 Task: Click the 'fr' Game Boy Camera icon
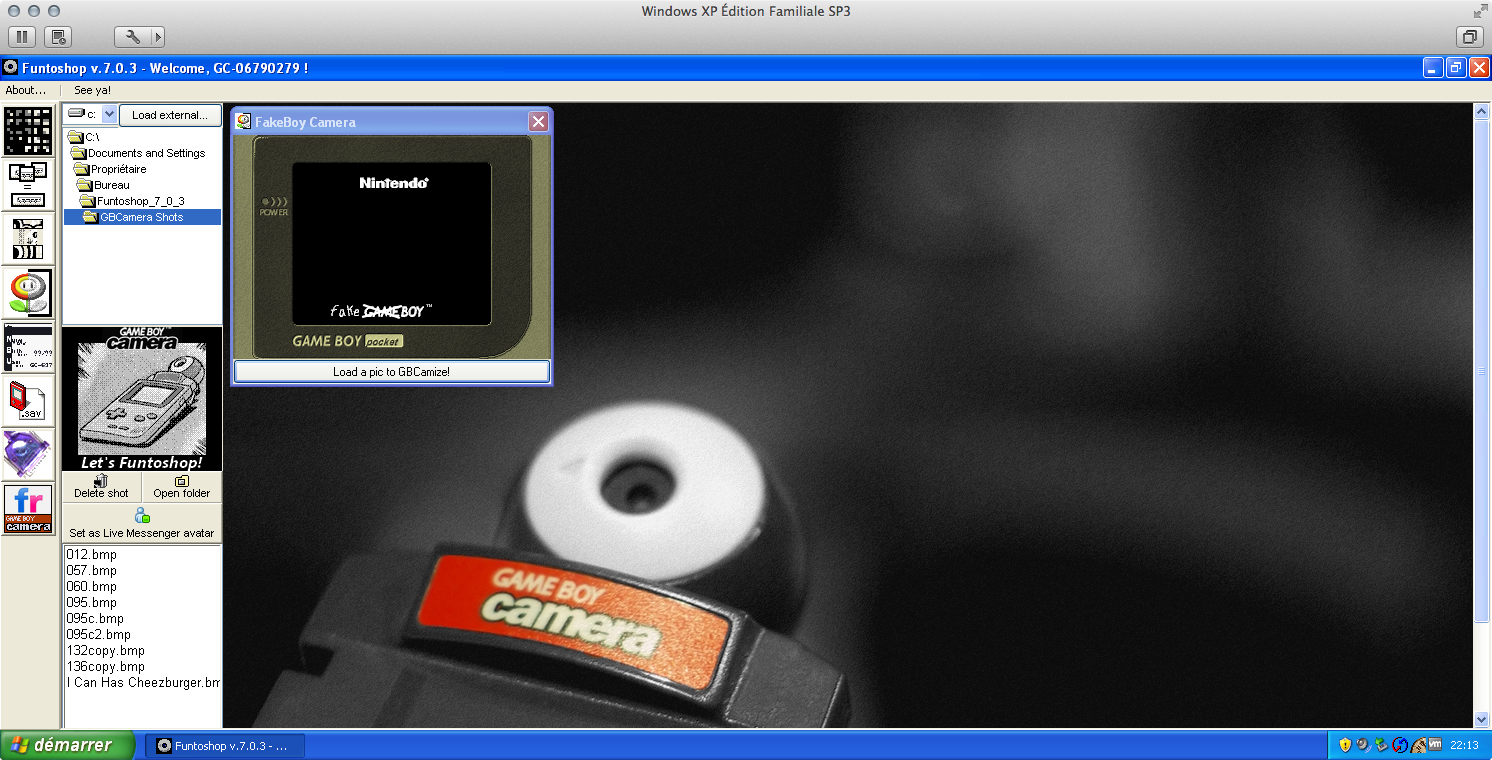pyautogui.click(x=28, y=509)
